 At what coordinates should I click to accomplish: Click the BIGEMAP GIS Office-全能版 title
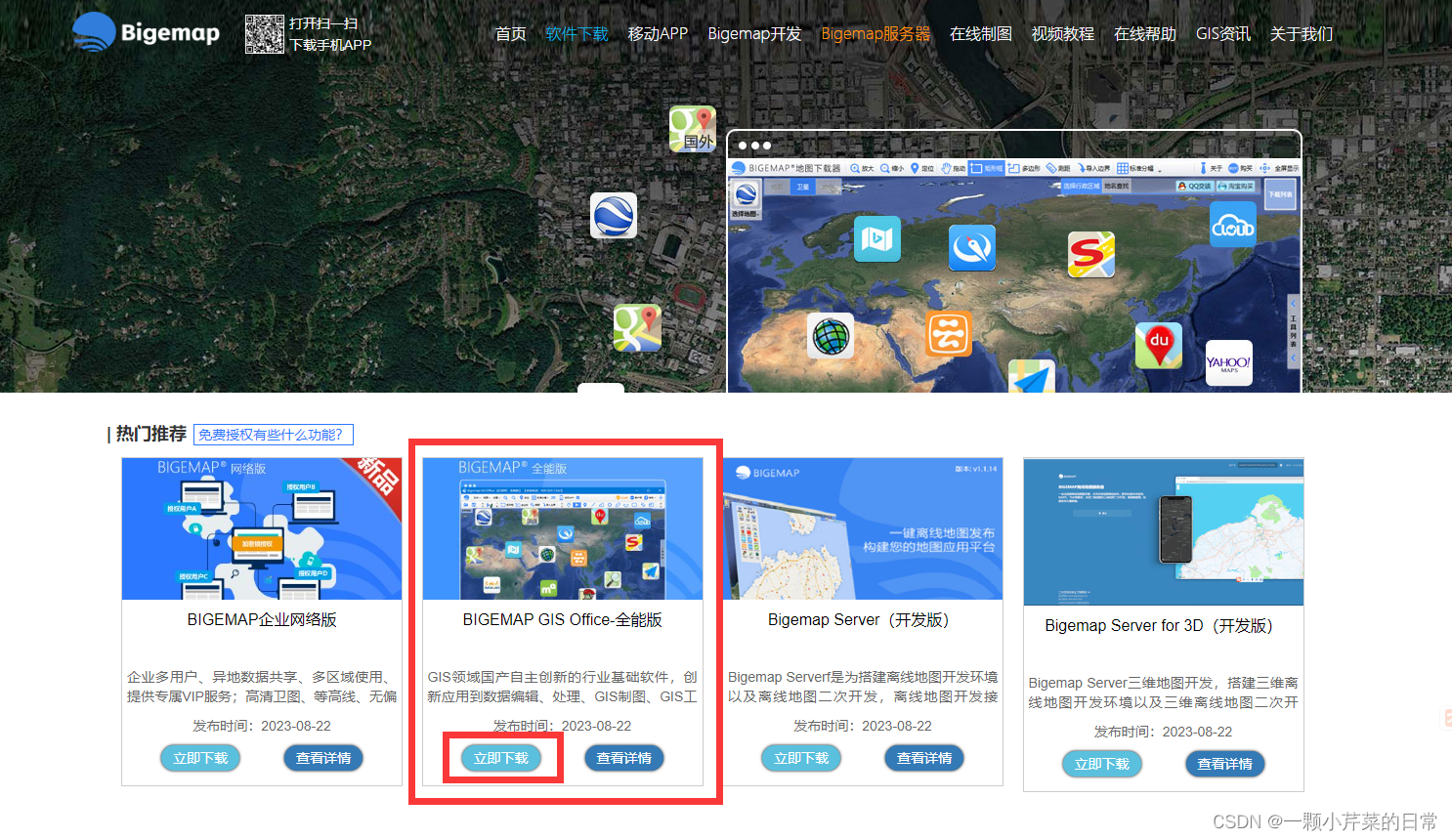563,620
